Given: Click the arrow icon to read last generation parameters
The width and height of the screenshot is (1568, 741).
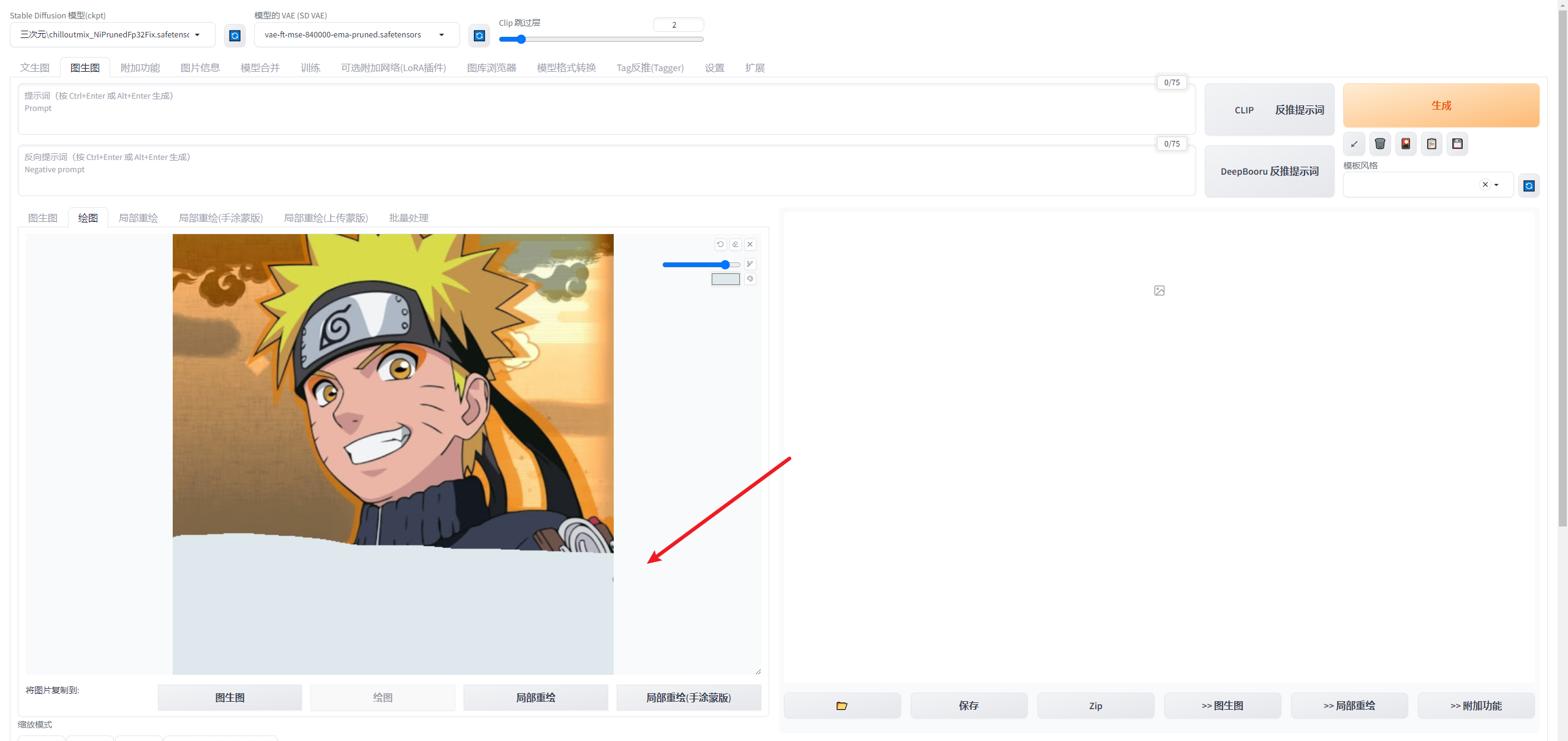Looking at the screenshot, I should pos(1354,144).
